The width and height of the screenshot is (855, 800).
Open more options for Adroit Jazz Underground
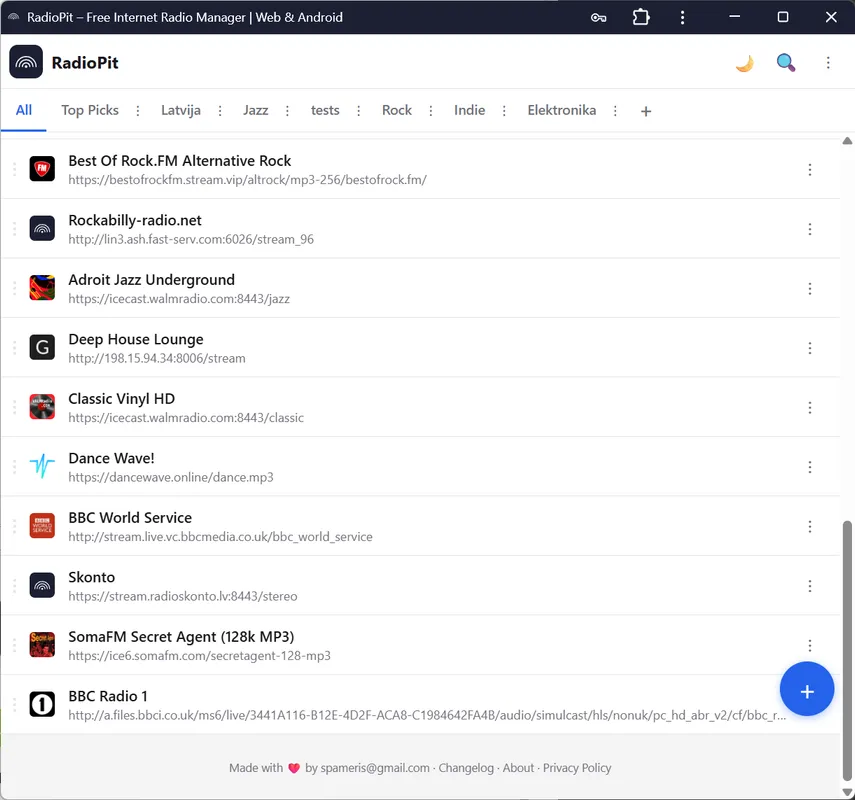point(810,288)
